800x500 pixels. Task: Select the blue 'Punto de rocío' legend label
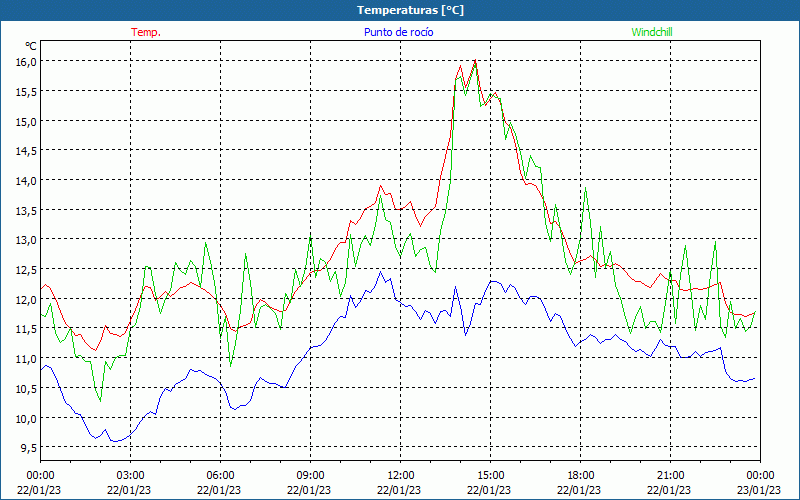(398, 32)
